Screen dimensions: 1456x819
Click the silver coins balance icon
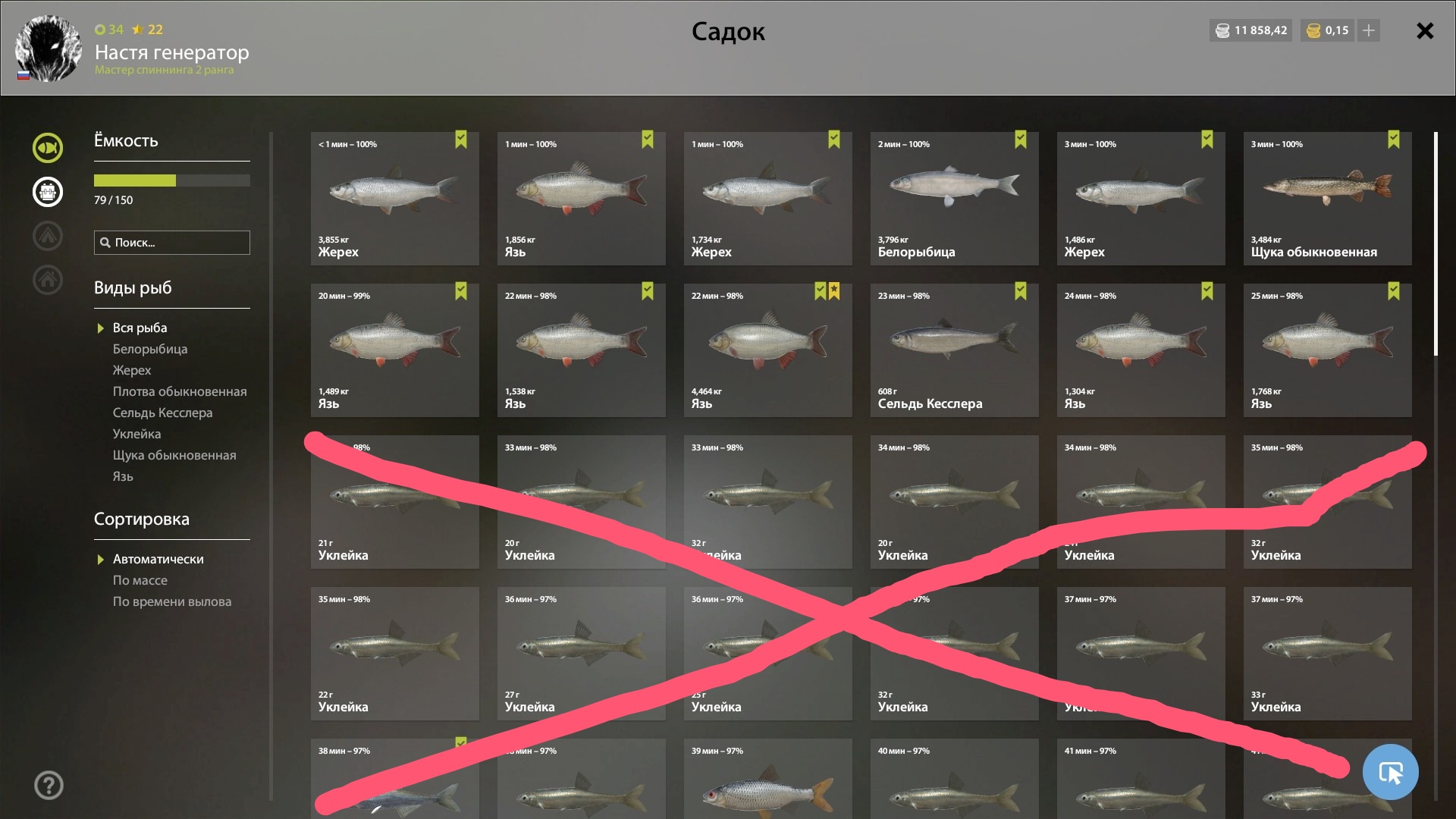pyautogui.click(x=1222, y=30)
